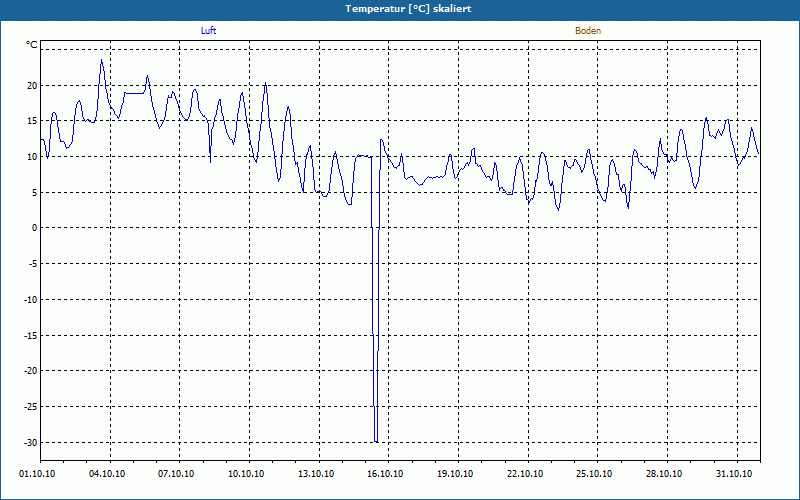Click the -30 value on the temperature axis
This screenshot has width=800, height=500.
click(31, 442)
